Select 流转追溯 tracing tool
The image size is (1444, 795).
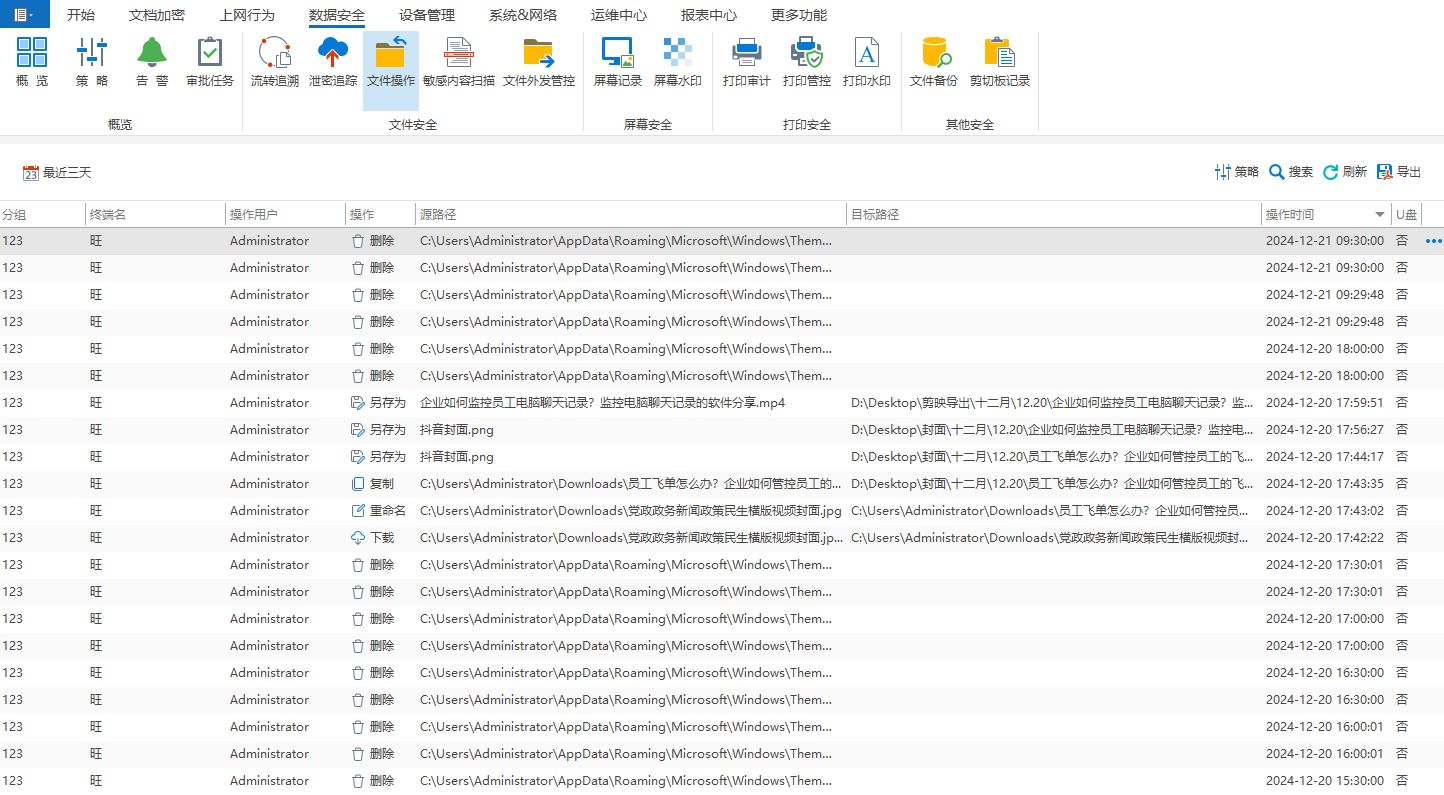click(274, 62)
